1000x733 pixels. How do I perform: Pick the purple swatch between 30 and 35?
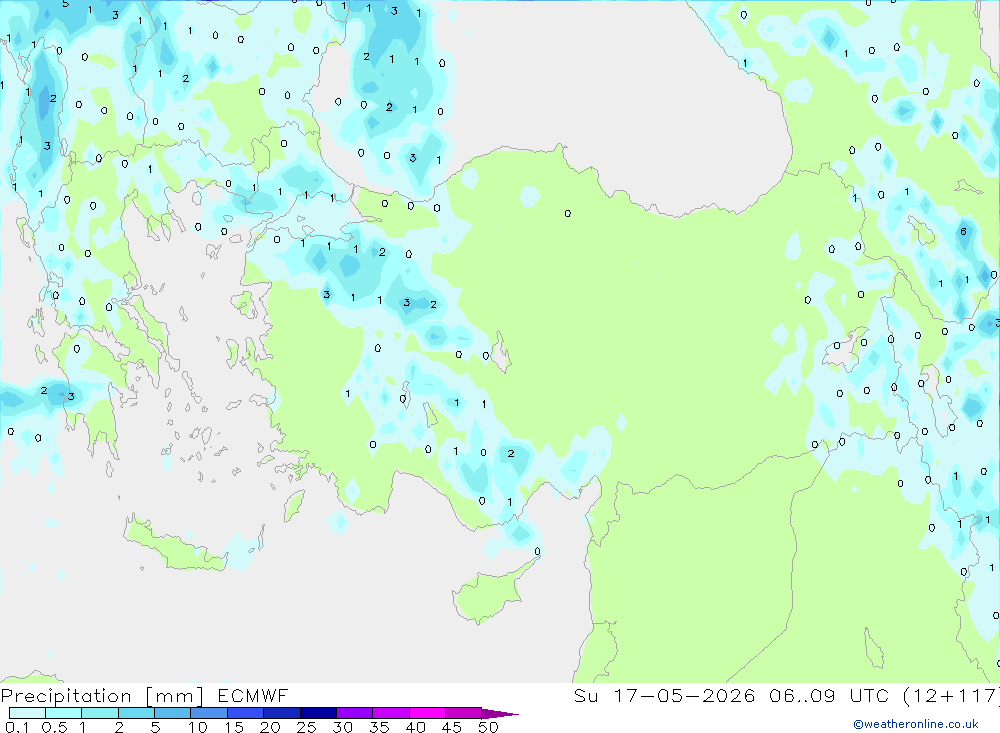point(354,713)
